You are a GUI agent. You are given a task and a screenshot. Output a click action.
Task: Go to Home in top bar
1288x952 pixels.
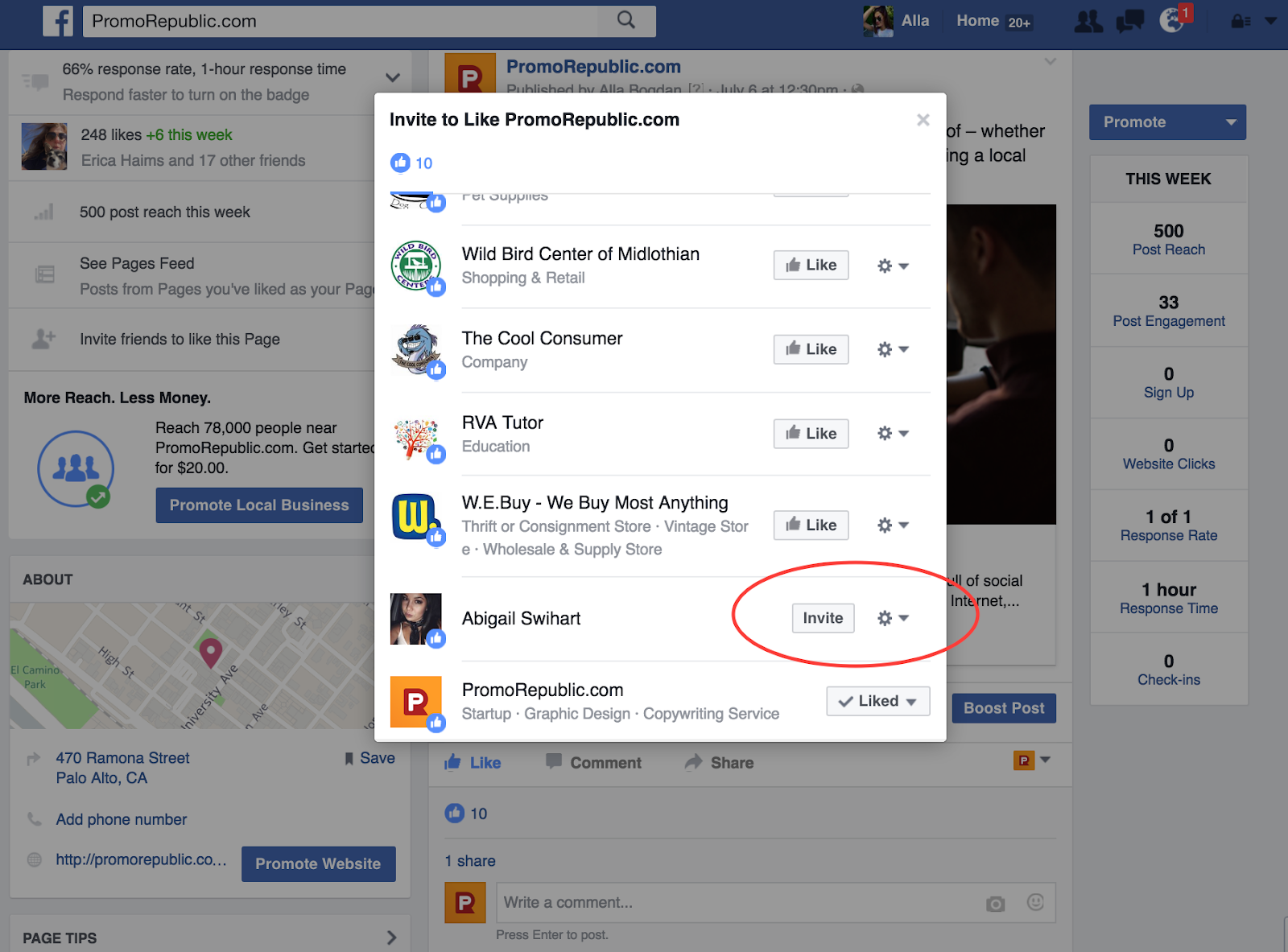(x=977, y=21)
